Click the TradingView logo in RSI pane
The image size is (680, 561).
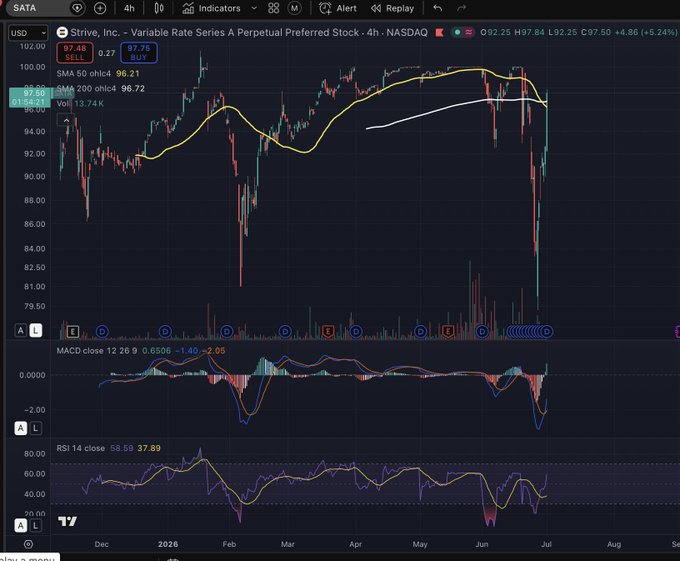[67, 521]
